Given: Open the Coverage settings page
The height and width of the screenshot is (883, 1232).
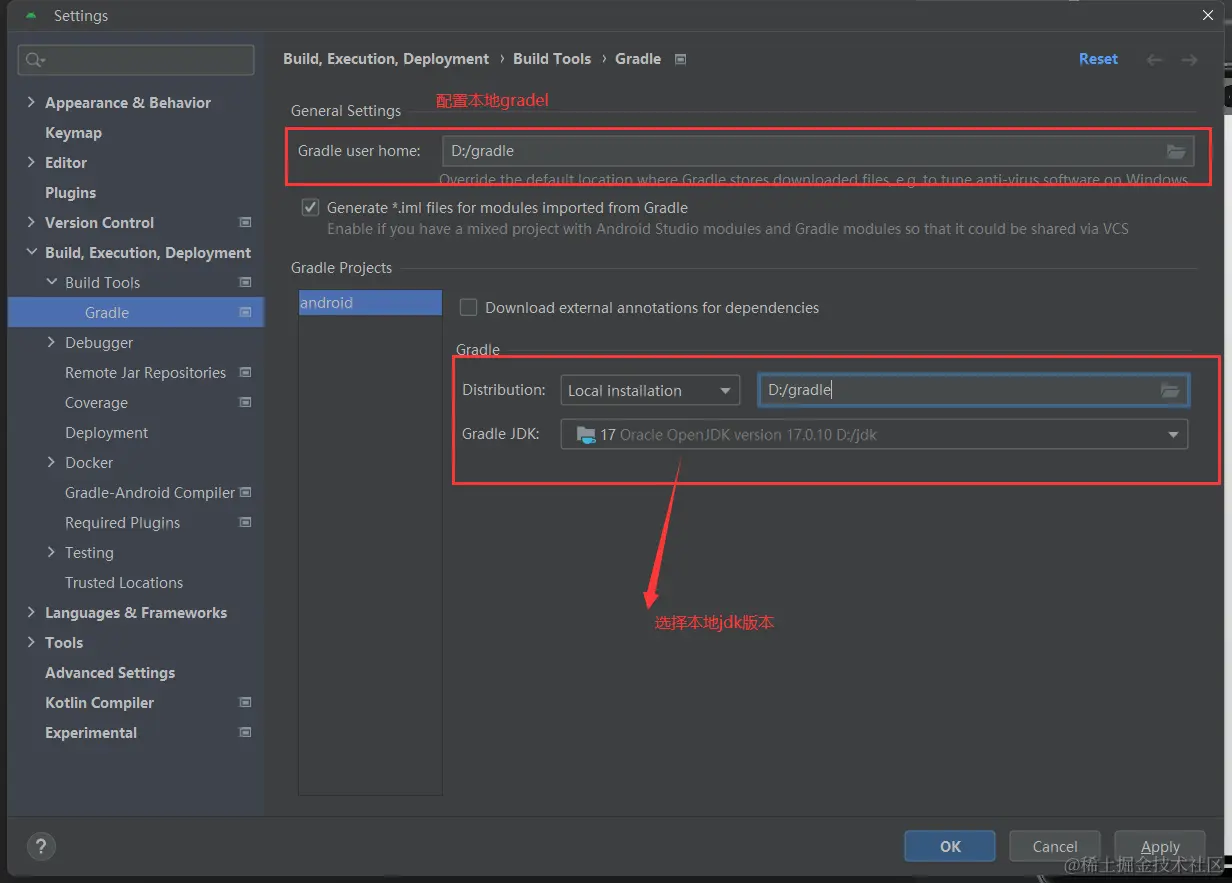Looking at the screenshot, I should (97, 402).
